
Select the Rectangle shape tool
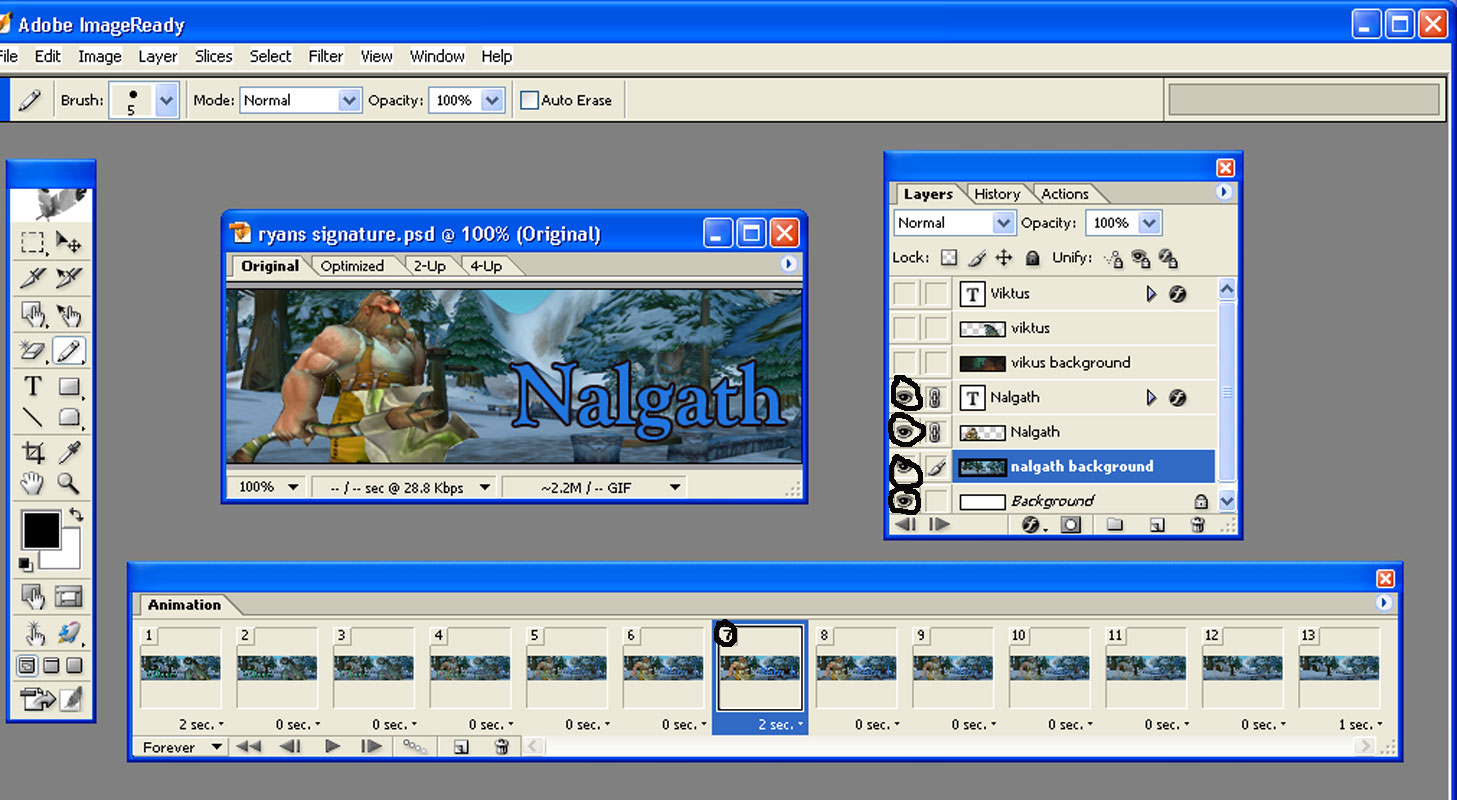(69, 387)
